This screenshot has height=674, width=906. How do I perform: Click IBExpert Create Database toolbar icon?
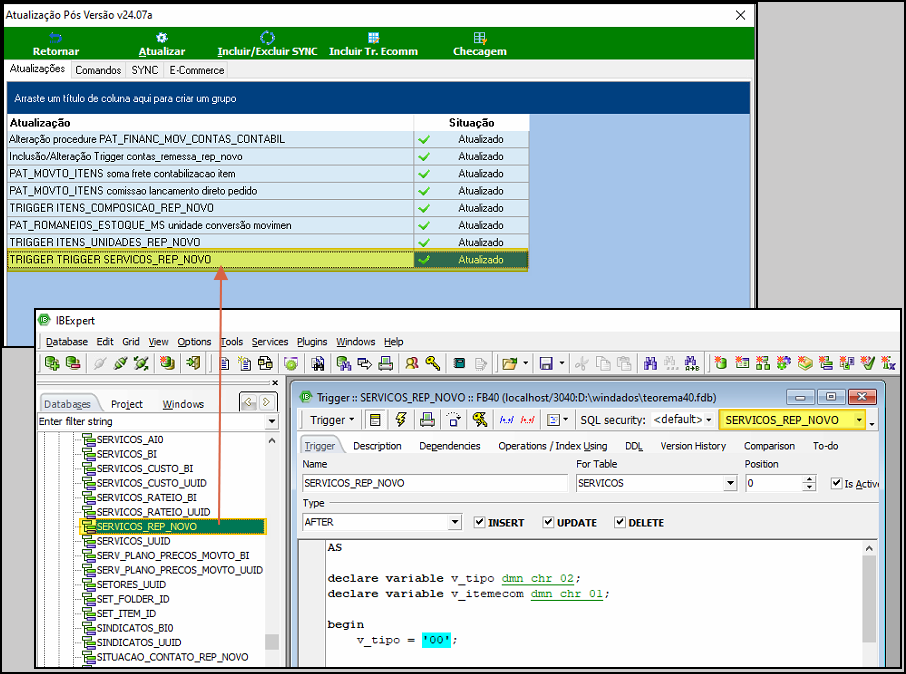(168, 363)
